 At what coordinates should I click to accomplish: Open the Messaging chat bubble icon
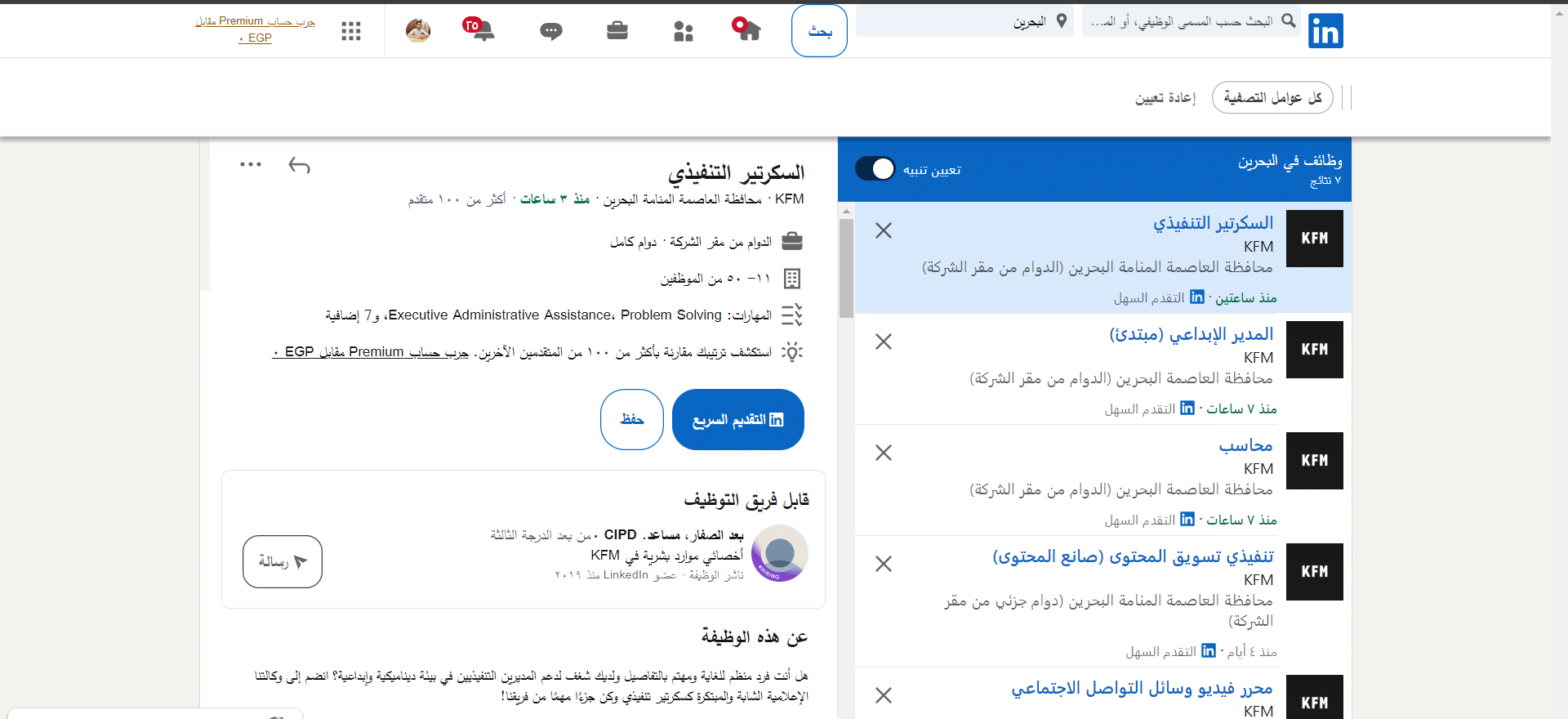551,31
